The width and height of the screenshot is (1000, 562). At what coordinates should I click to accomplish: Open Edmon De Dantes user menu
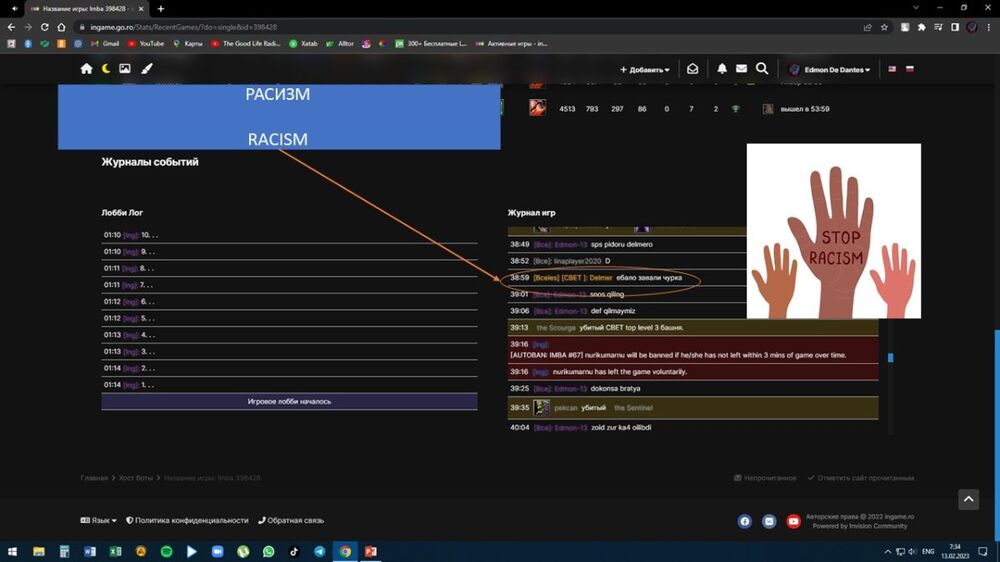[x=830, y=70]
